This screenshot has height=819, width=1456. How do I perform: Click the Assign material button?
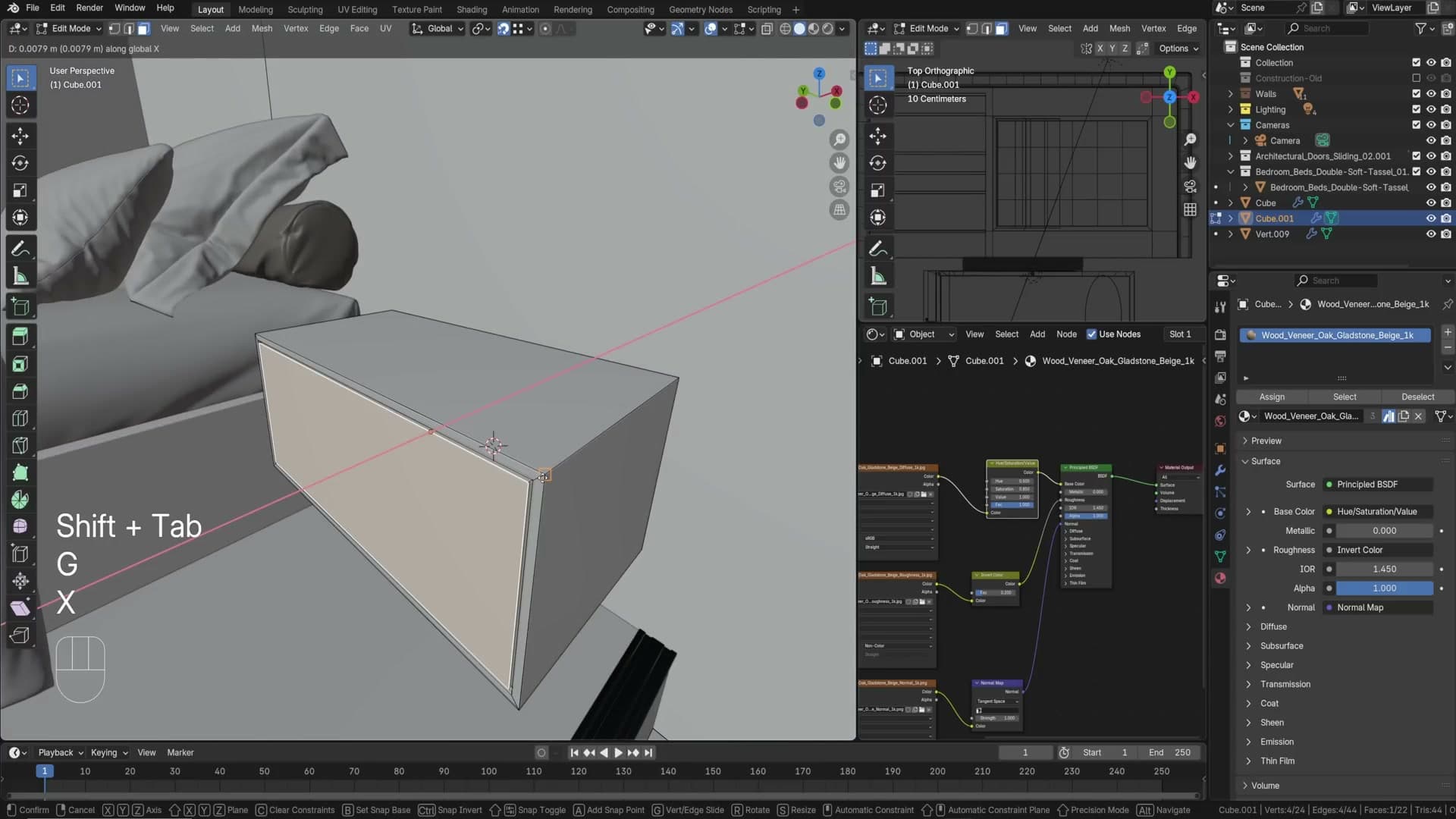tap(1272, 397)
